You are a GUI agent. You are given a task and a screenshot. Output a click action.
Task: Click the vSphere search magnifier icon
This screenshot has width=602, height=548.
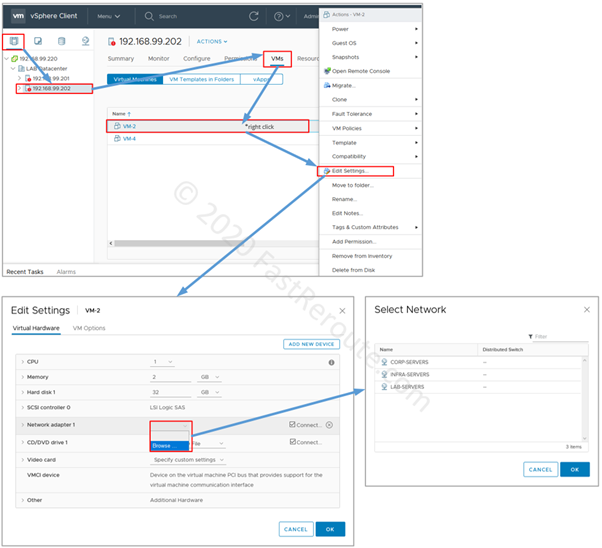[149, 16]
